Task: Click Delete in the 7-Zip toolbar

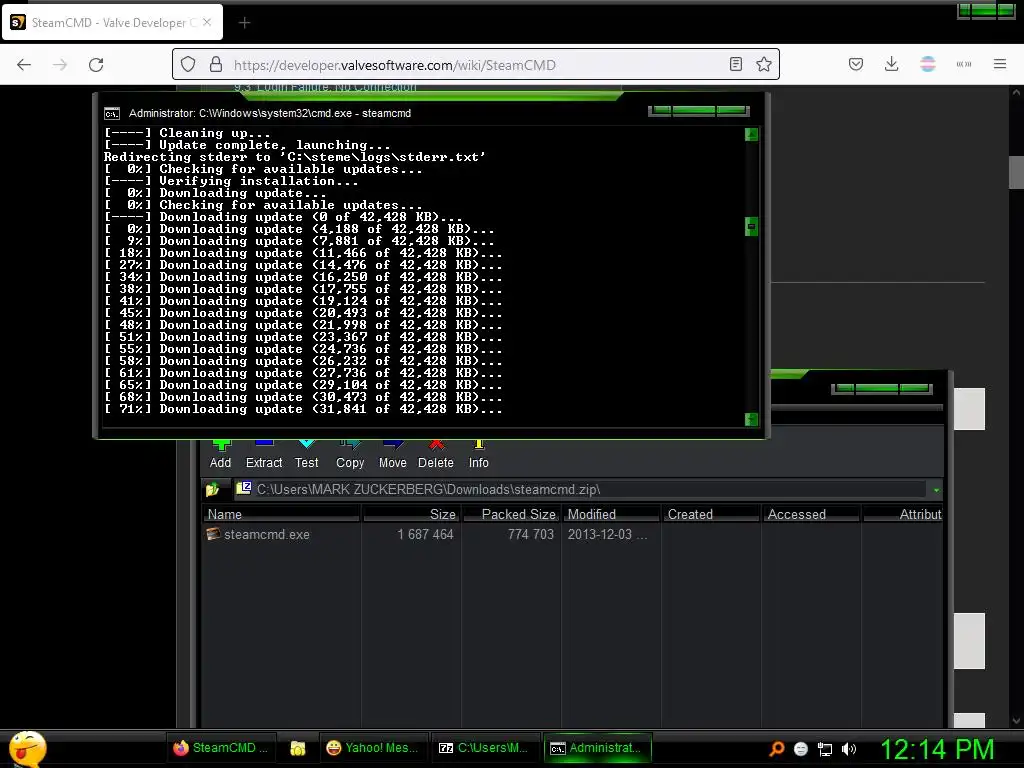Action: [436, 455]
